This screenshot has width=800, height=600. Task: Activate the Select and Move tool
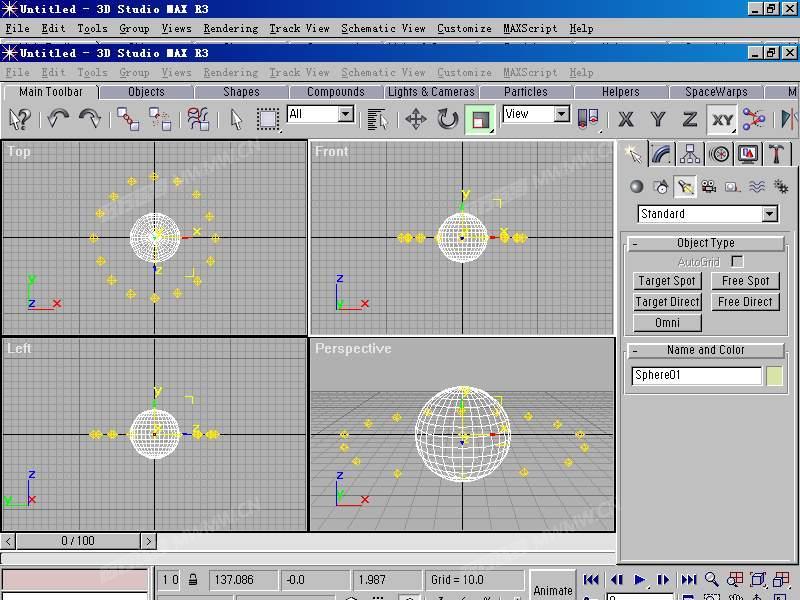click(416, 119)
